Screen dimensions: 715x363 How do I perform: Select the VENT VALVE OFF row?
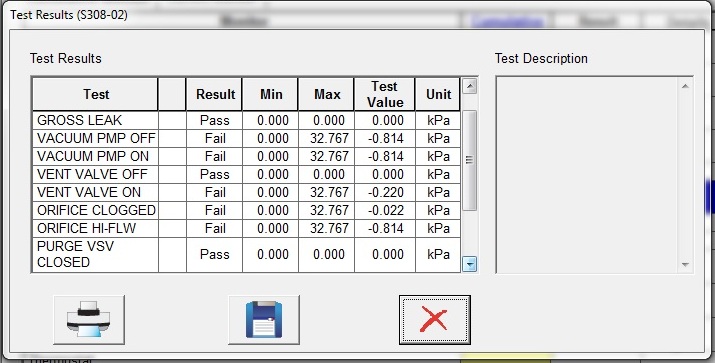click(246, 175)
